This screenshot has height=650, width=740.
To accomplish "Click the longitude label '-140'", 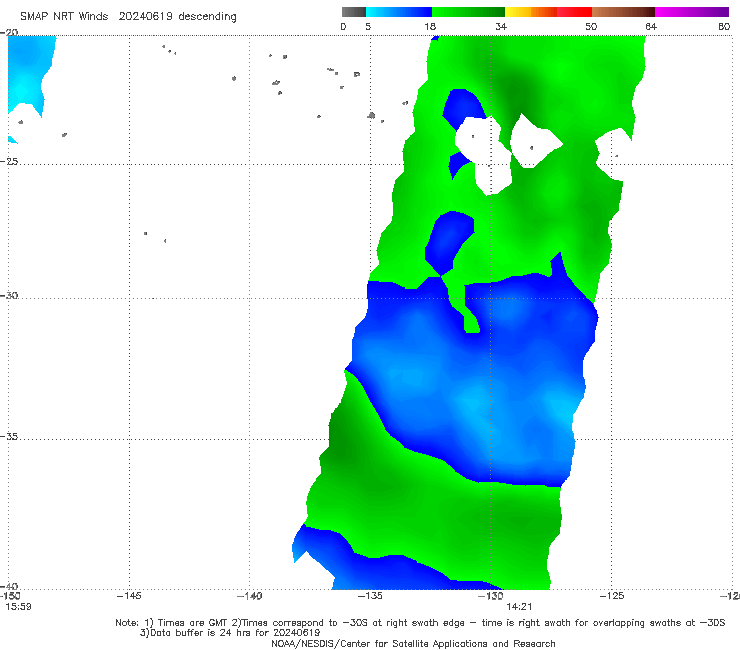I will pyautogui.click(x=249, y=596).
